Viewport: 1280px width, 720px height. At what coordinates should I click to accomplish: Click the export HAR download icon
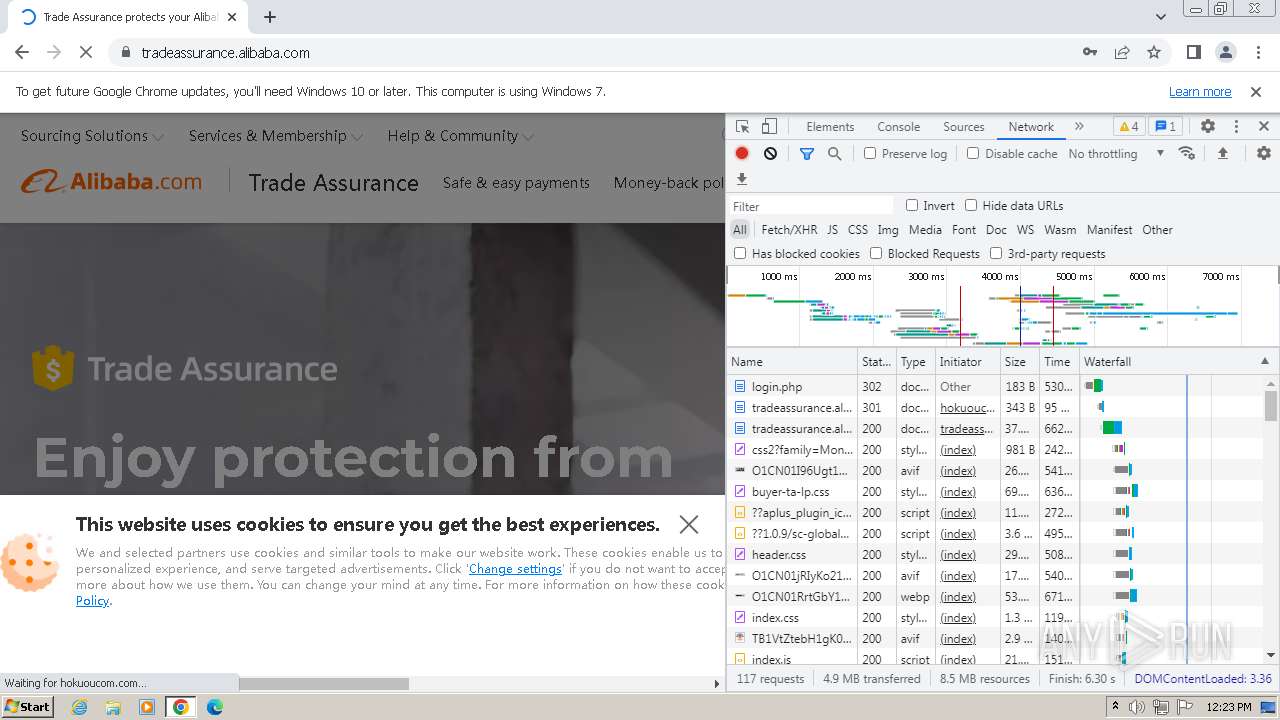(742, 179)
